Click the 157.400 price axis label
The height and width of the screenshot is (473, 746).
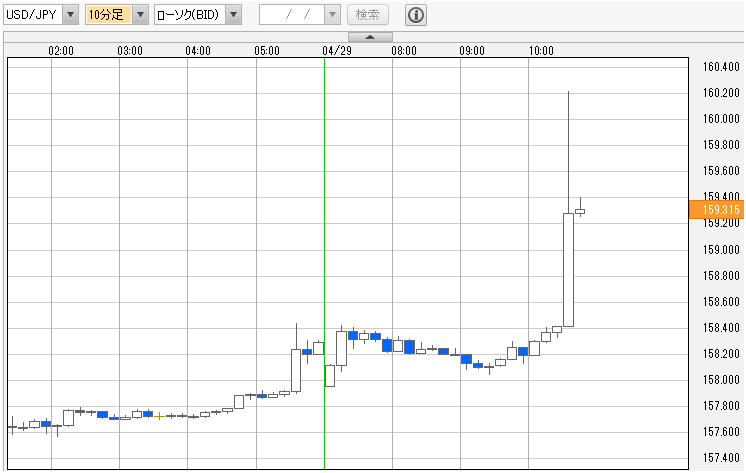721,458
